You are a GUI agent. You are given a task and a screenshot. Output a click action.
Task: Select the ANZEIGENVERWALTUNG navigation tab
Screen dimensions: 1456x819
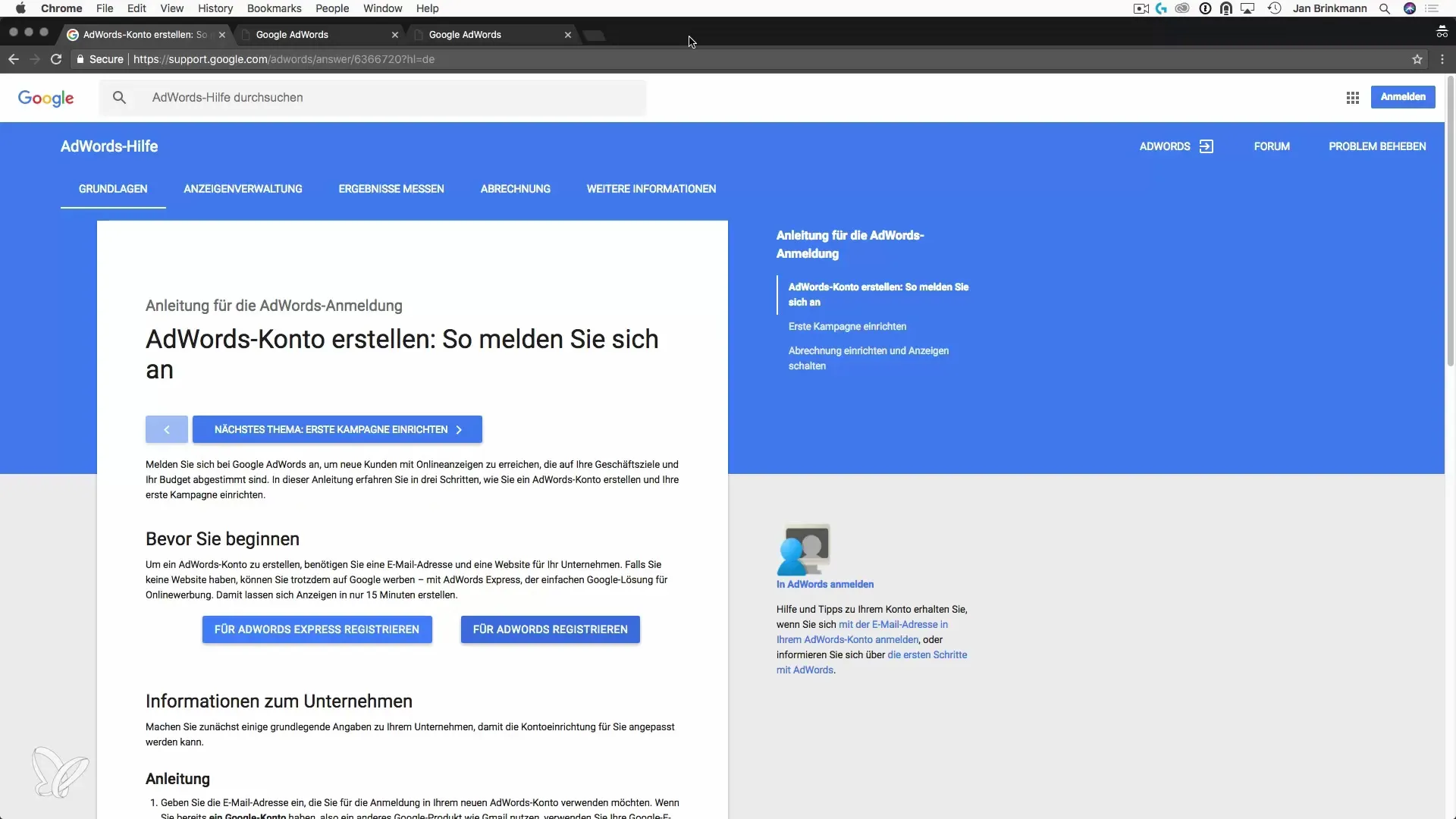243,189
